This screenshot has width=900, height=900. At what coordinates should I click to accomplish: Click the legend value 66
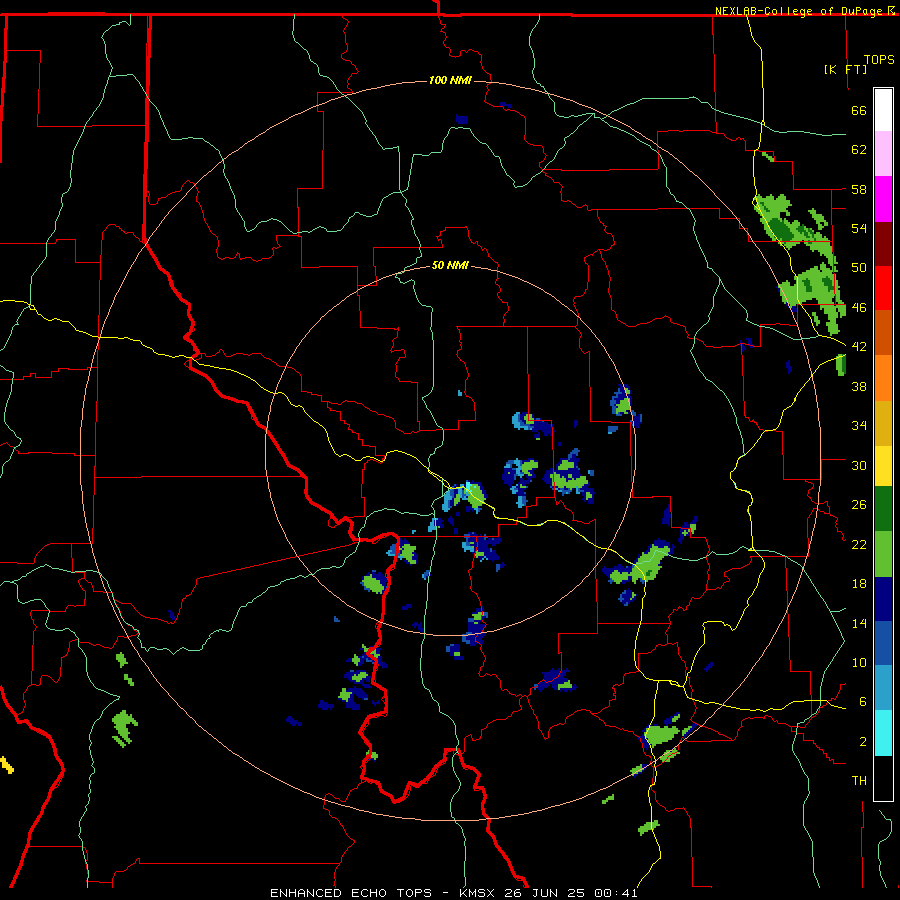[x=859, y=110]
